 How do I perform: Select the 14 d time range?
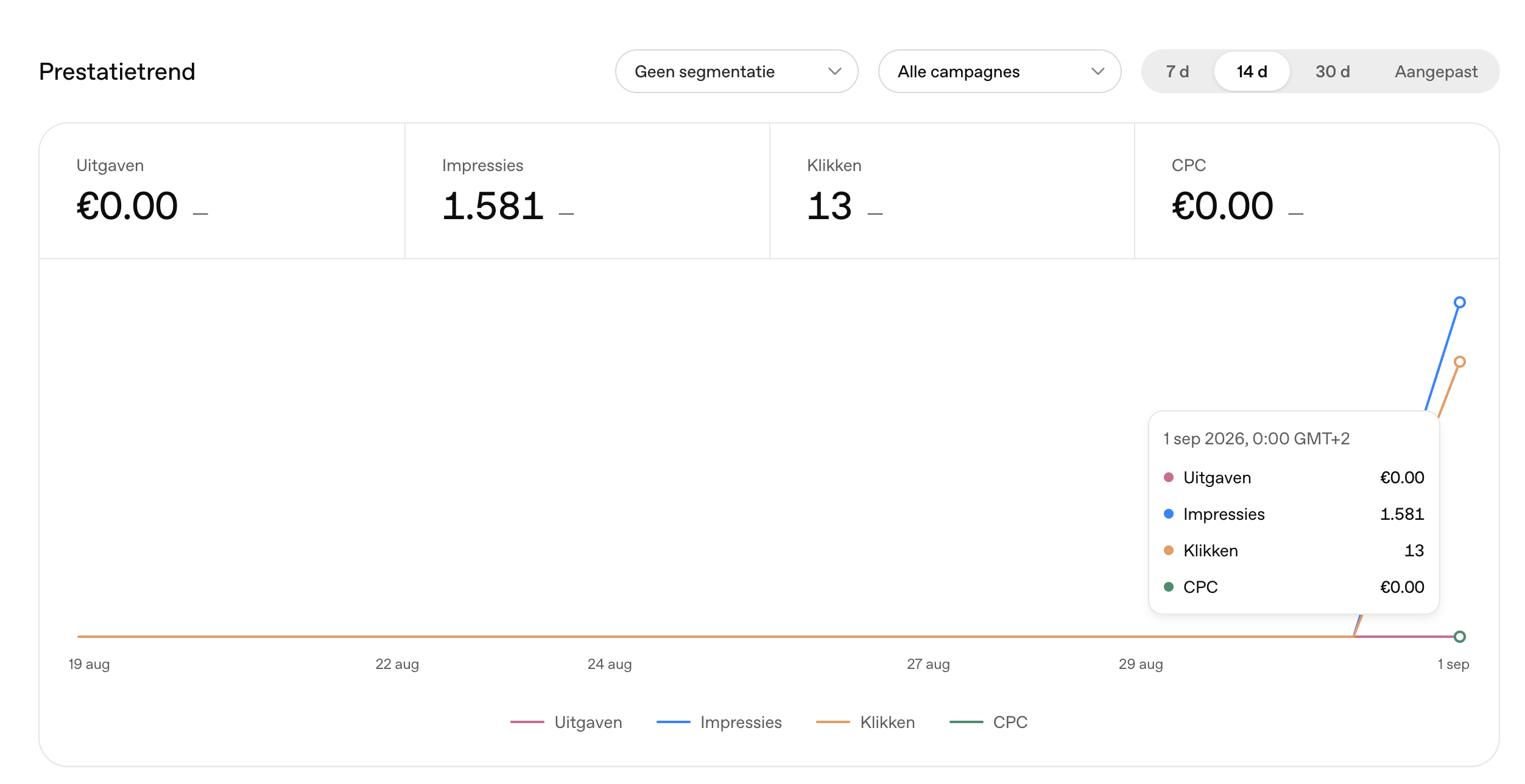pos(1252,71)
